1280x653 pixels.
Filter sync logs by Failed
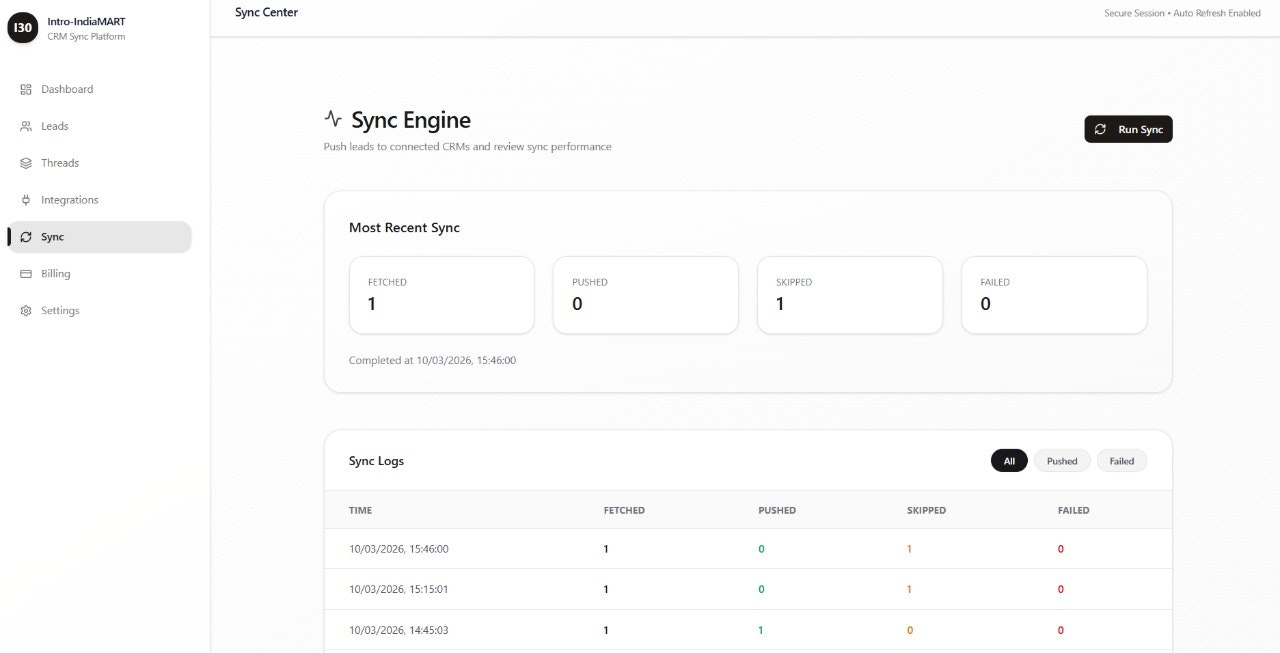(x=1122, y=461)
